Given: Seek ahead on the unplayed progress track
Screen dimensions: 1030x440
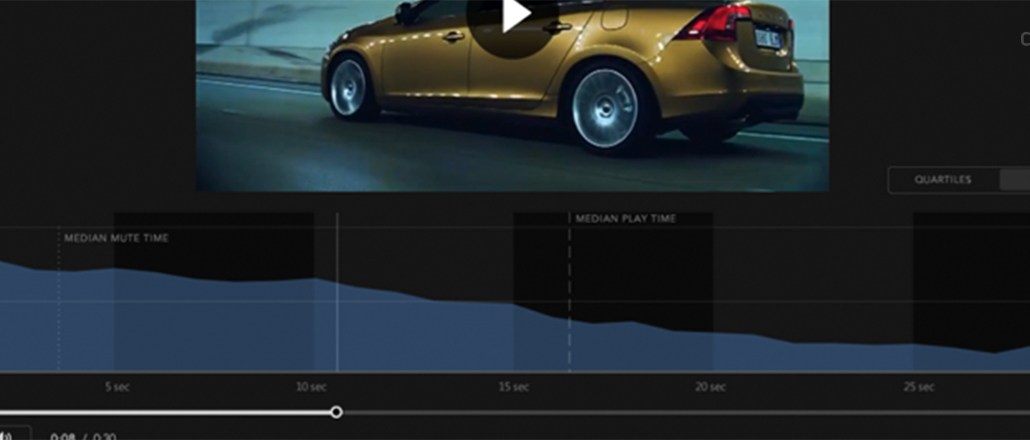Looking at the screenshot, I should (680, 412).
